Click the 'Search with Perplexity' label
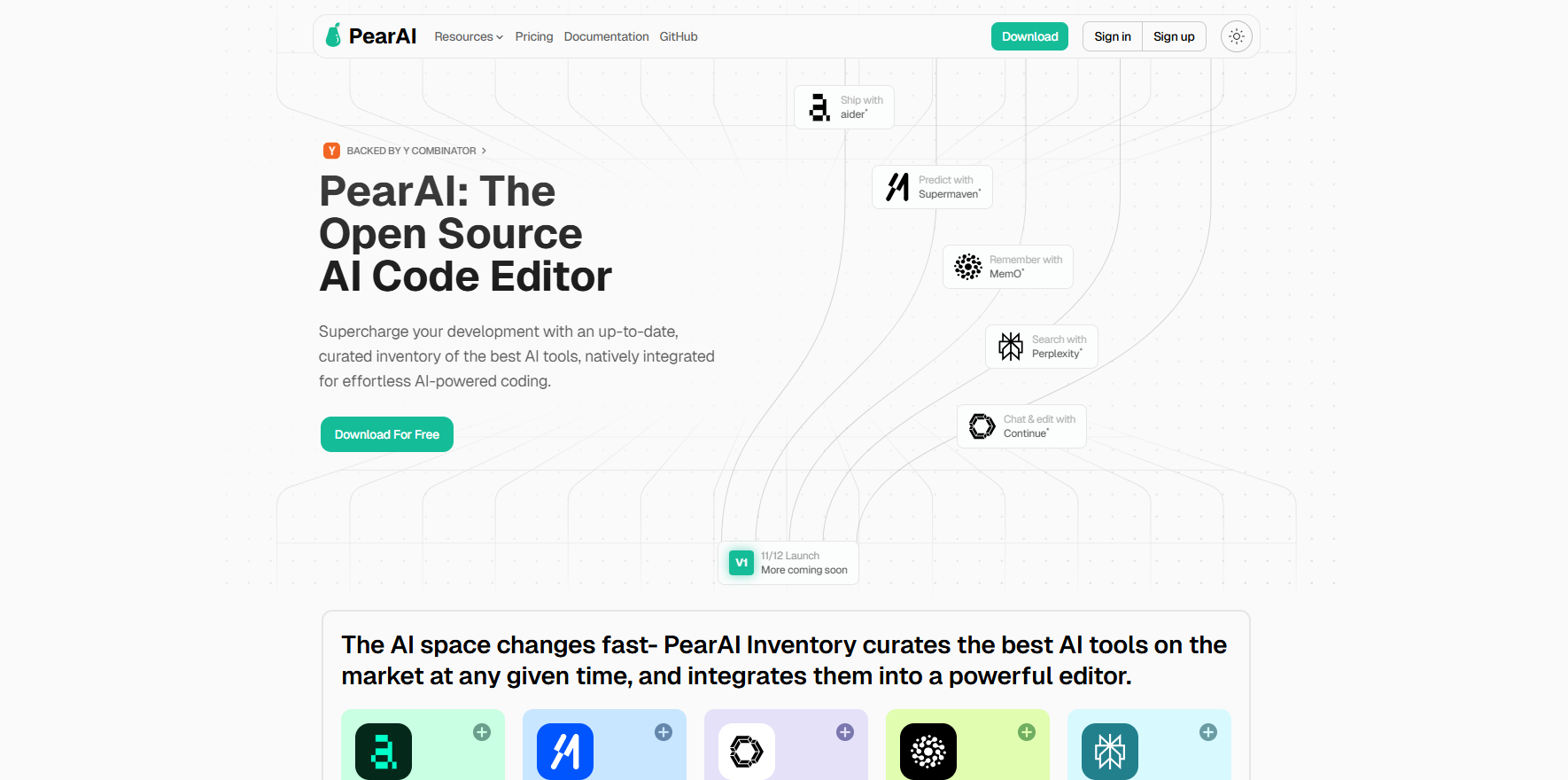1568x780 pixels. pos(1059,347)
